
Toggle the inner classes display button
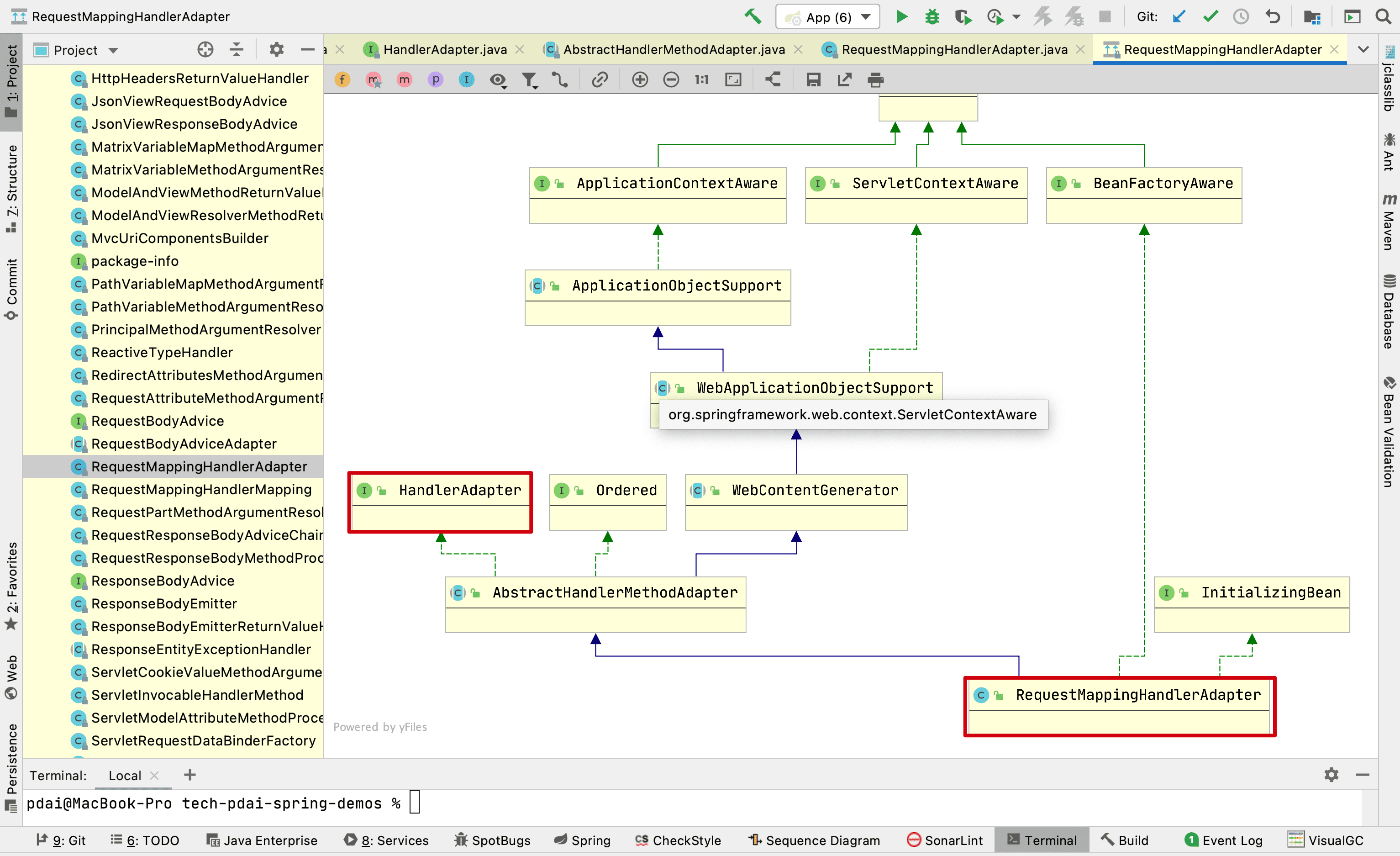(466, 80)
